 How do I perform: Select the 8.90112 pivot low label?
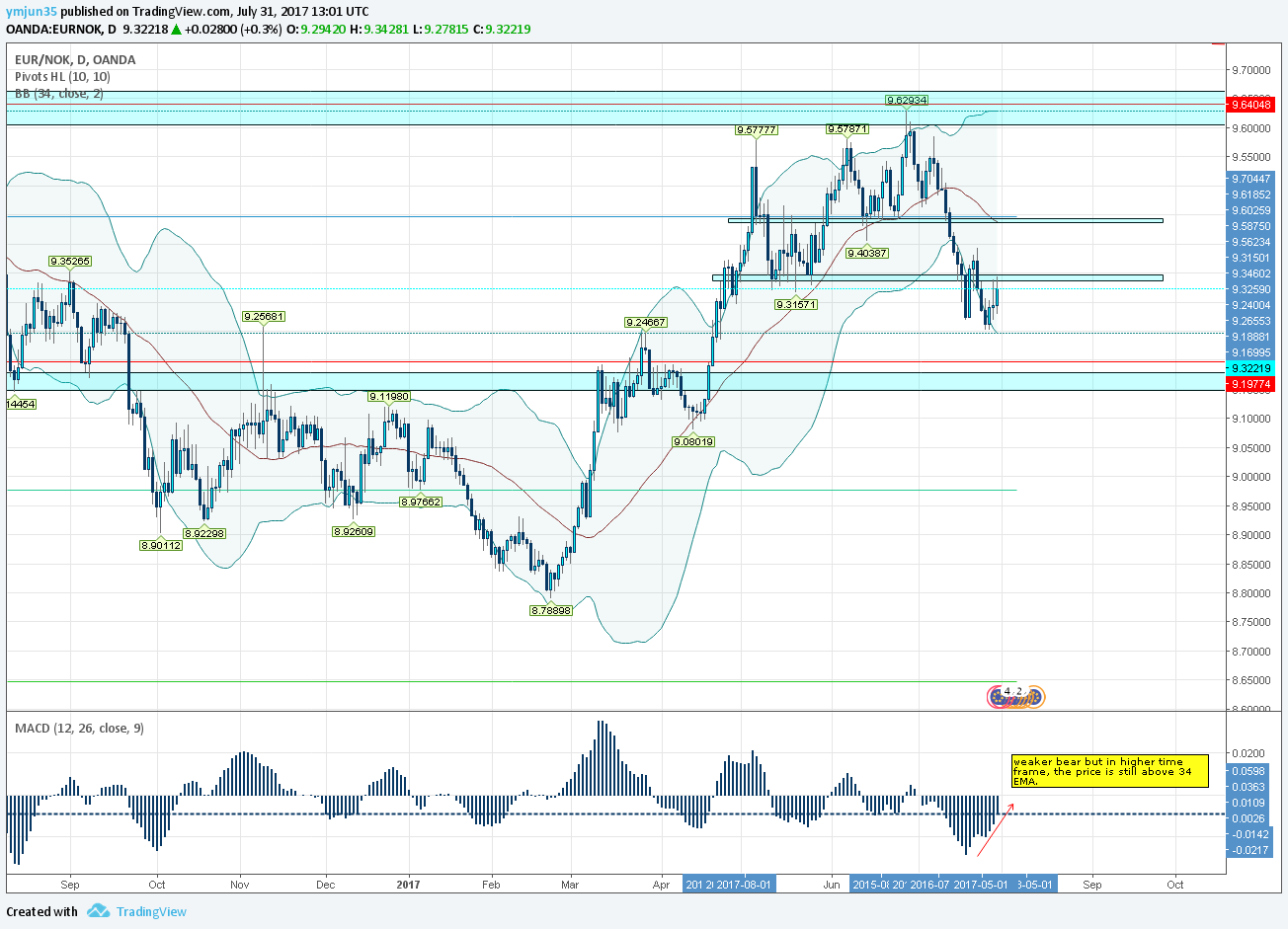(161, 545)
